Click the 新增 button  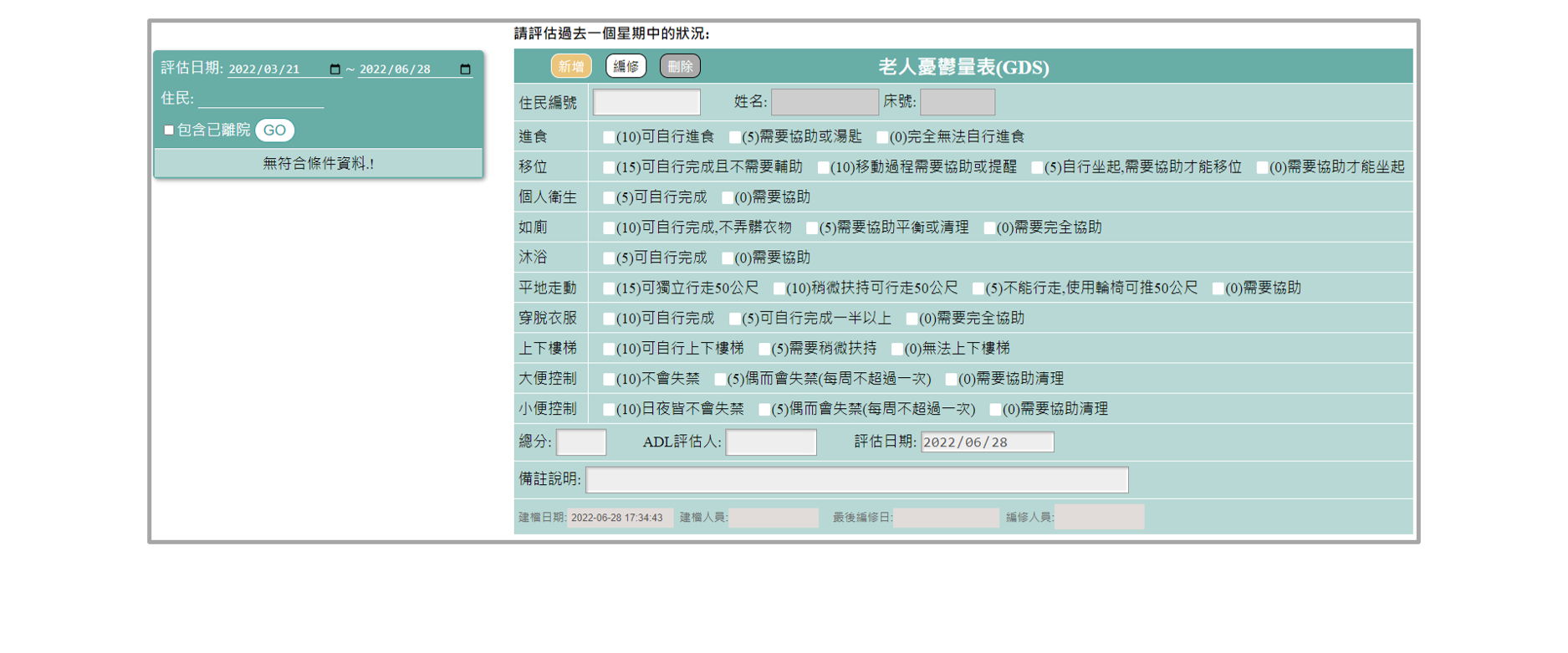tap(571, 66)
